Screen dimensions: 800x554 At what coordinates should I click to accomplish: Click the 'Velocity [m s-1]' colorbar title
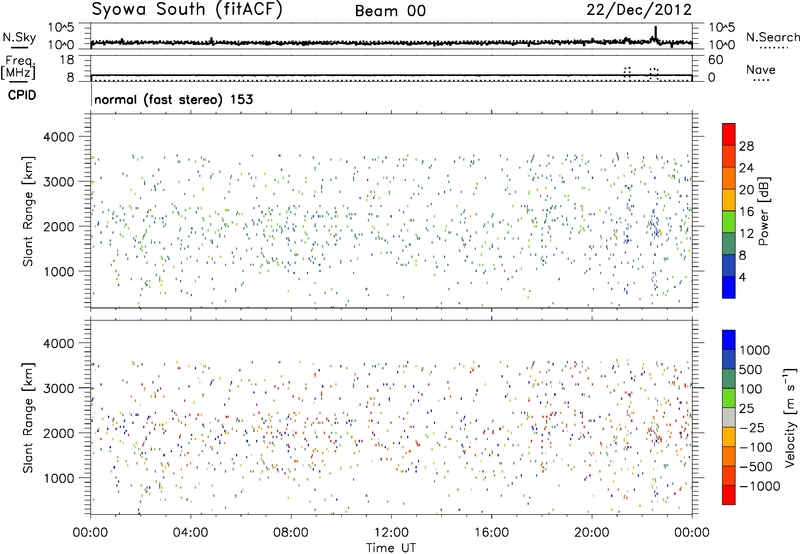click(x=790, y=417)
